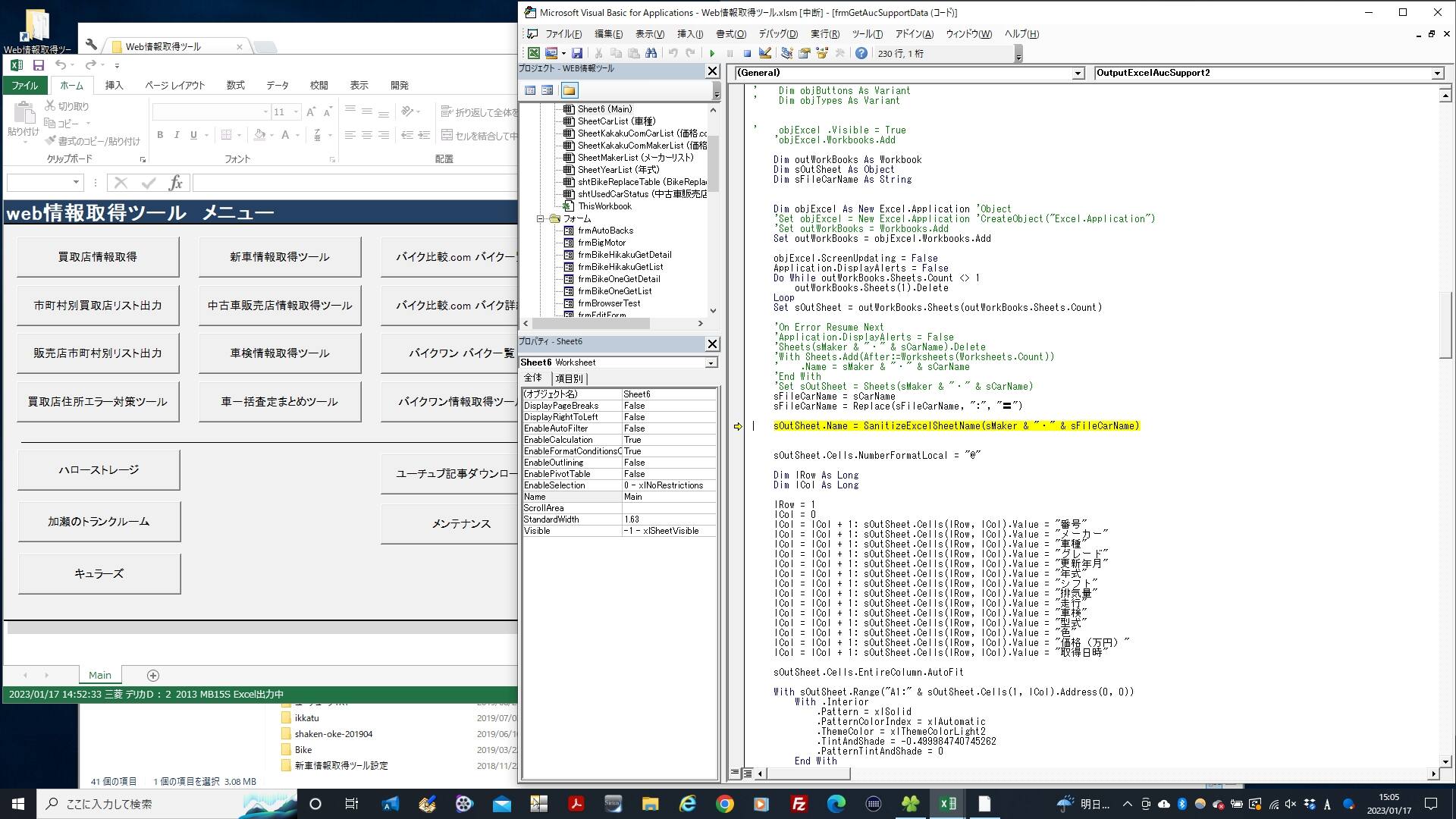1456x819 pixels.
Task: Open Project Explorer toolbar icon
Action: [x=786, y=53]
